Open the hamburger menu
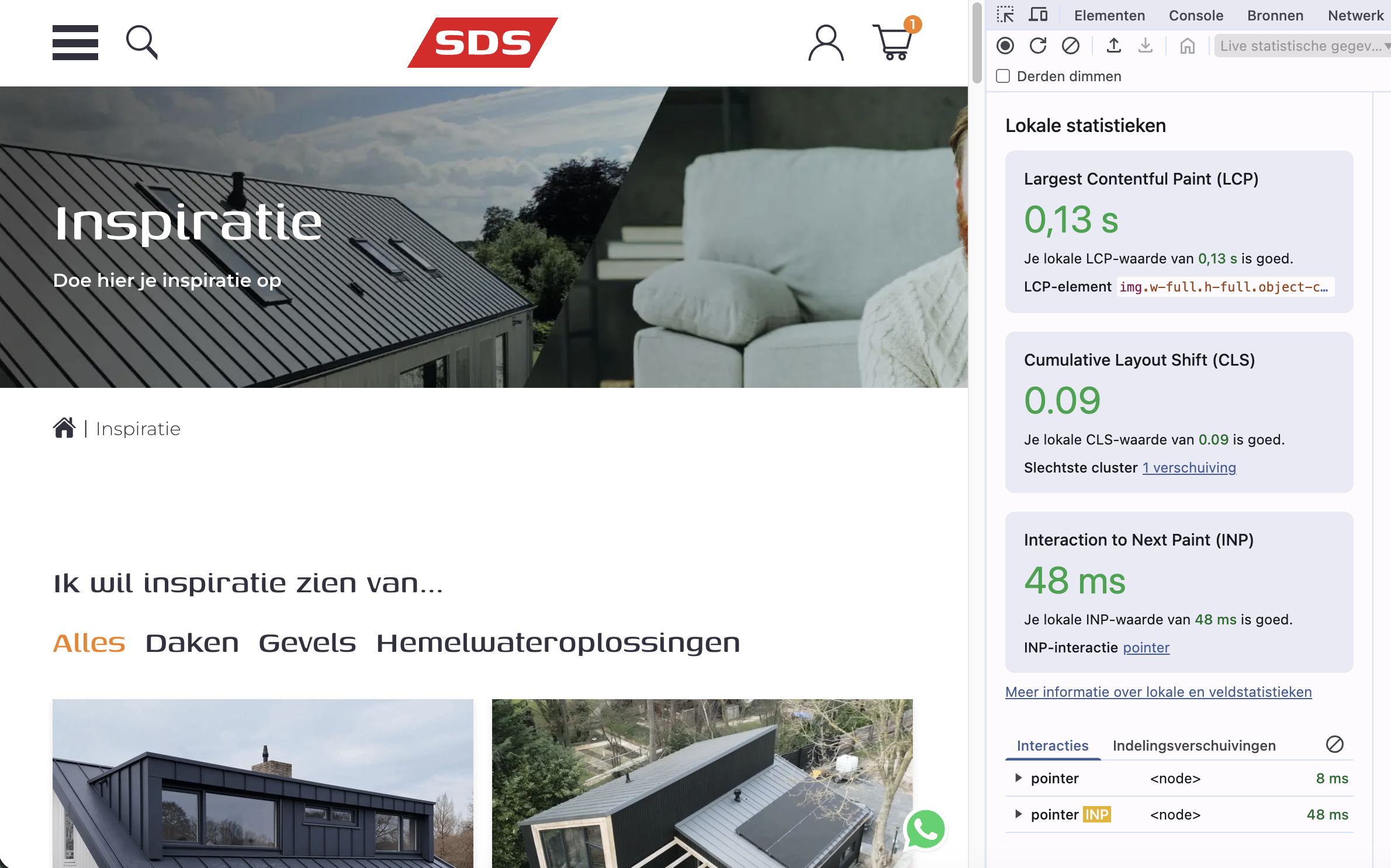The image size is (1391, 868). 75,43
